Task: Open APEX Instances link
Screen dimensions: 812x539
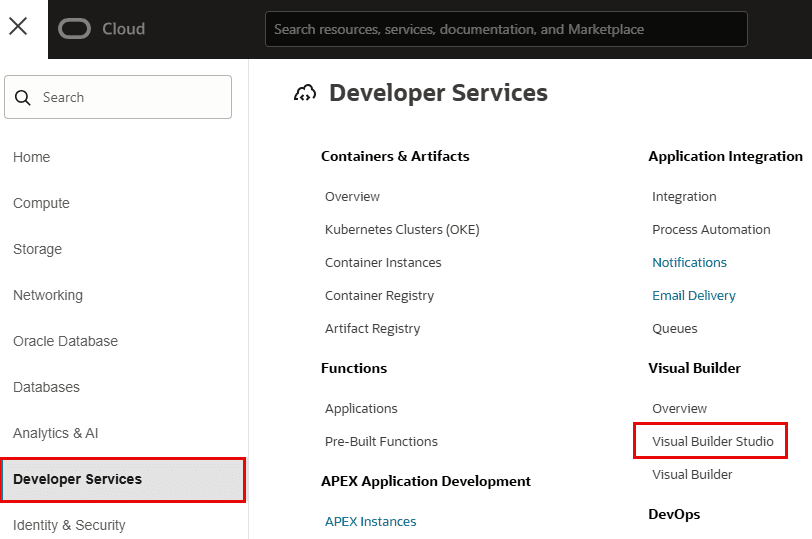Action: [x=370, y=521]
